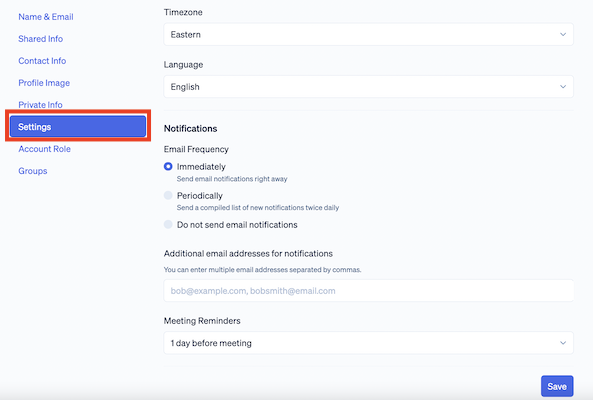
Task: Open Account Role page
Action: point(44,149)
